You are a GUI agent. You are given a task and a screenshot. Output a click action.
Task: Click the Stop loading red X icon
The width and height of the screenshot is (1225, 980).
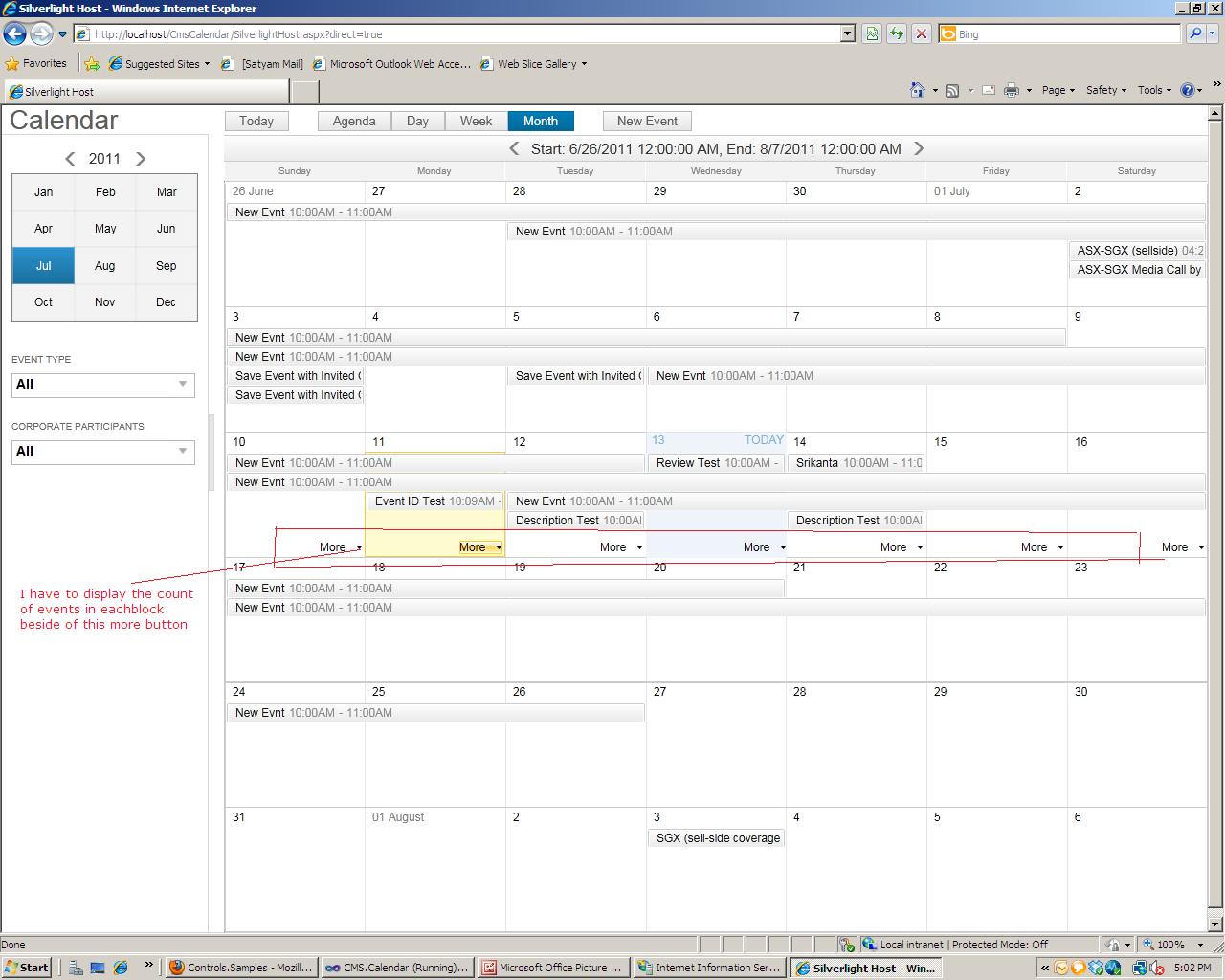pyautogui.click(x=921, y=33)
